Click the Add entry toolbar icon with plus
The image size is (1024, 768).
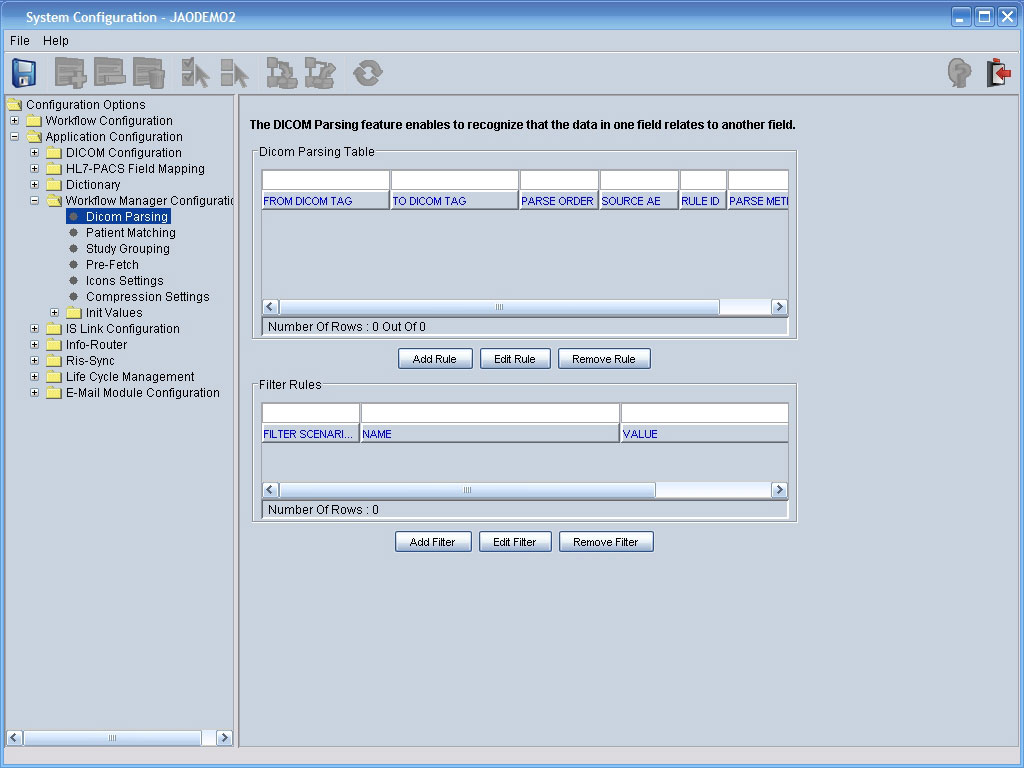pos(70,72)
